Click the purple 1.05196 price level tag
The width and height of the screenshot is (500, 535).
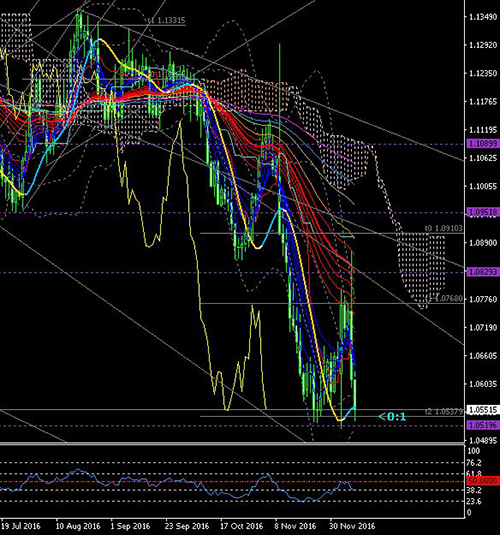(483, 425)
